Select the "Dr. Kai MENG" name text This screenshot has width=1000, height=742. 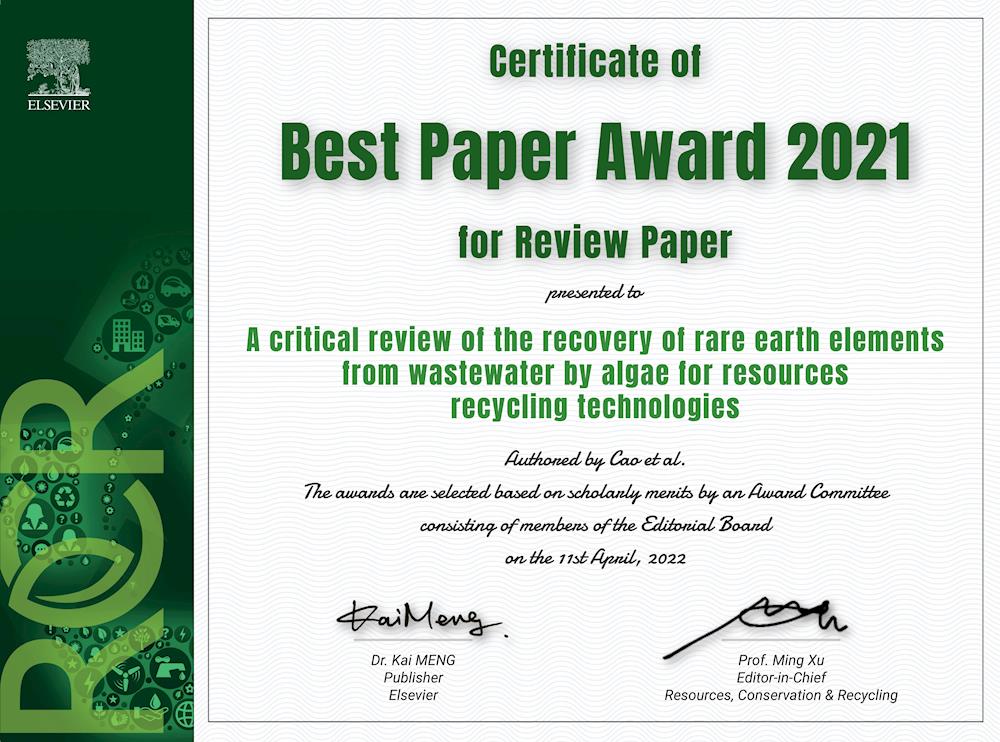pyautogui.click(x=413, y=660)
